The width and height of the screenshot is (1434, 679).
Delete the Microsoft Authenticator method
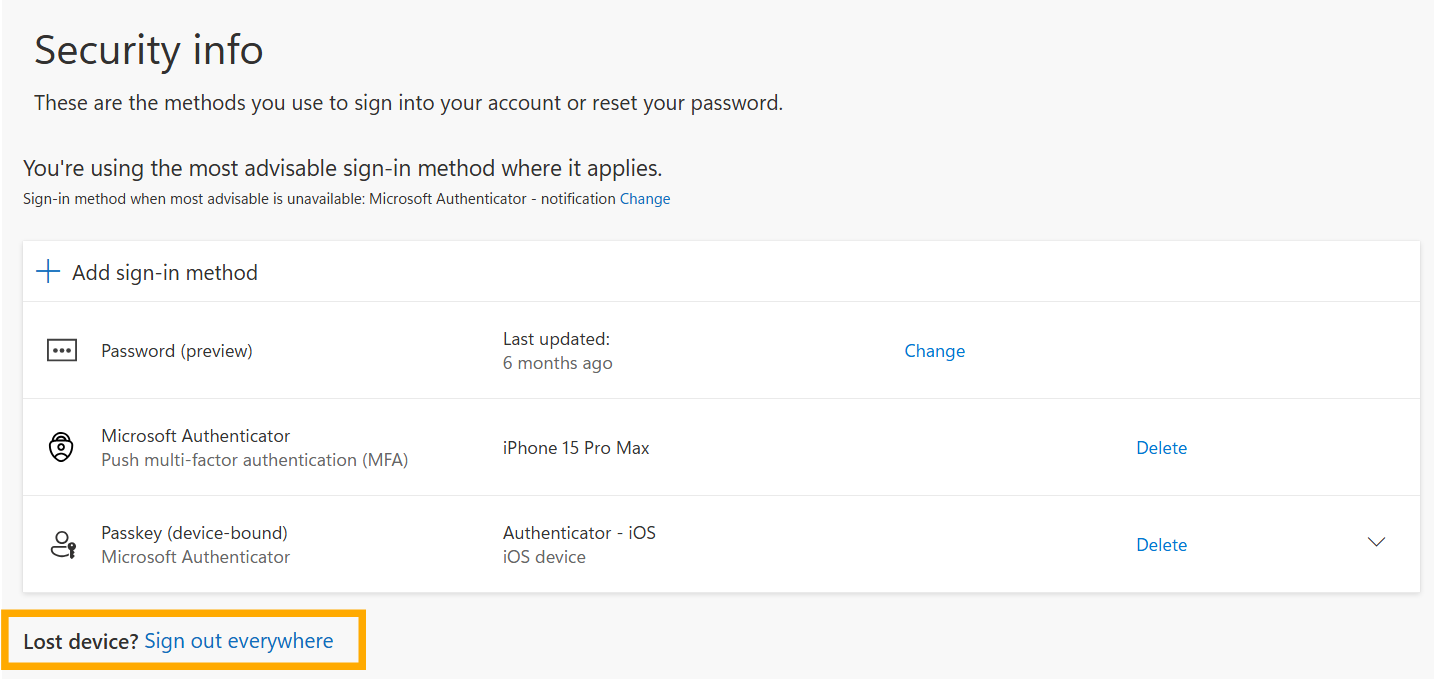(1161, 448)
